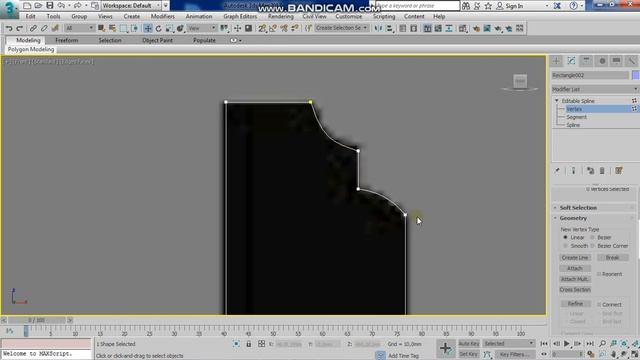The width and height of the screenshot is (640, 360).
Task: Toggle Set Key mode
Action: (469, 354)
